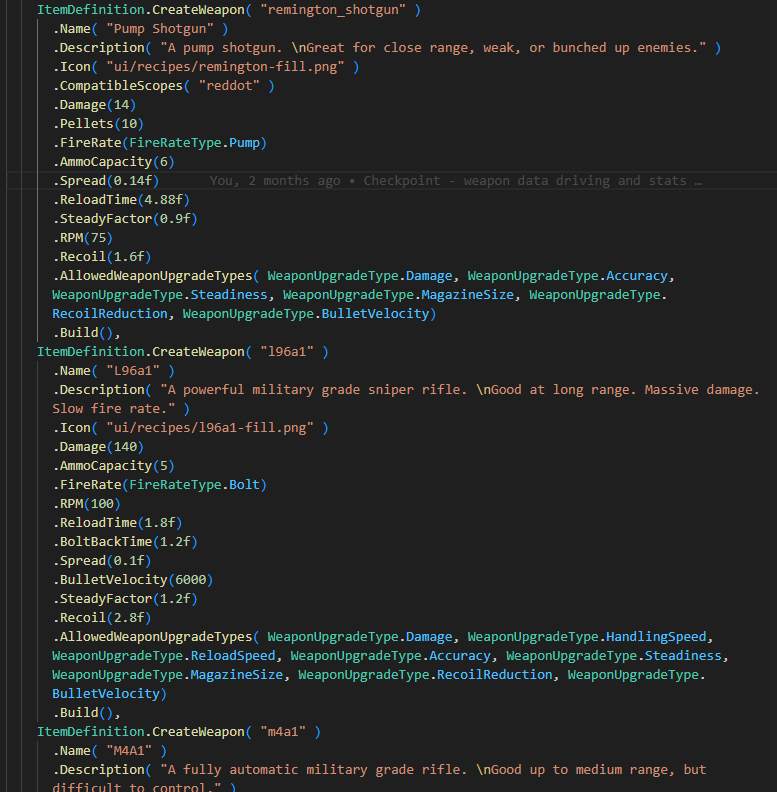Screen dimensions: 777x792
Task: Click the Recoil(1.6f) value
Action: [x=128, y=257]
